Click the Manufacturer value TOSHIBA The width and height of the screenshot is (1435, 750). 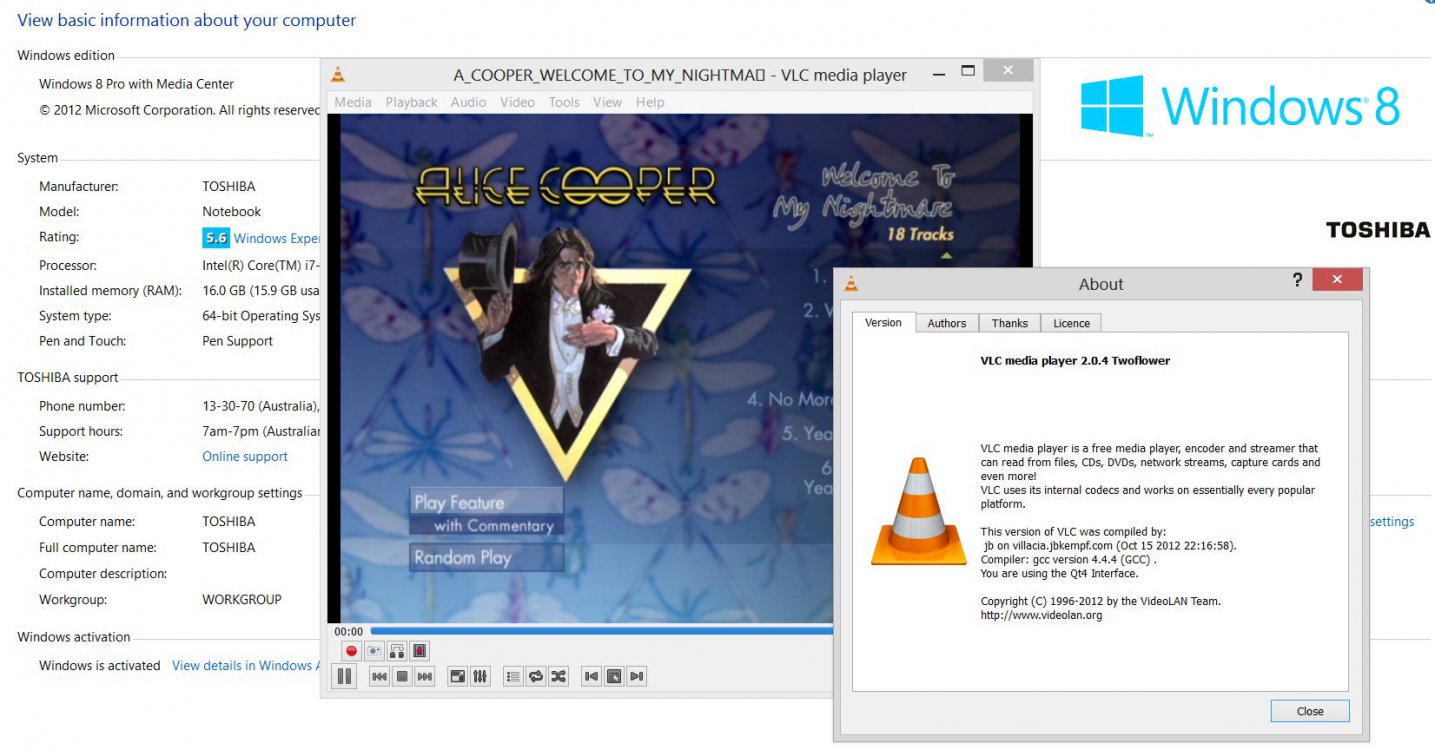228,186
